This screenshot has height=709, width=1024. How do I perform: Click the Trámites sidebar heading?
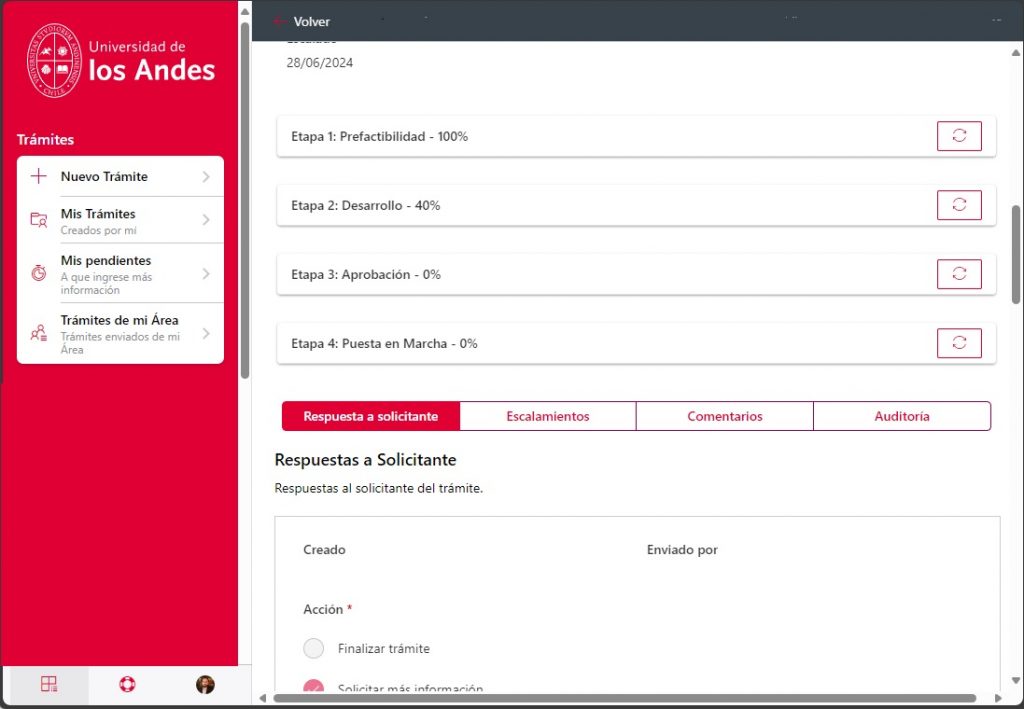pyautogui.click(x=45, y=139)
